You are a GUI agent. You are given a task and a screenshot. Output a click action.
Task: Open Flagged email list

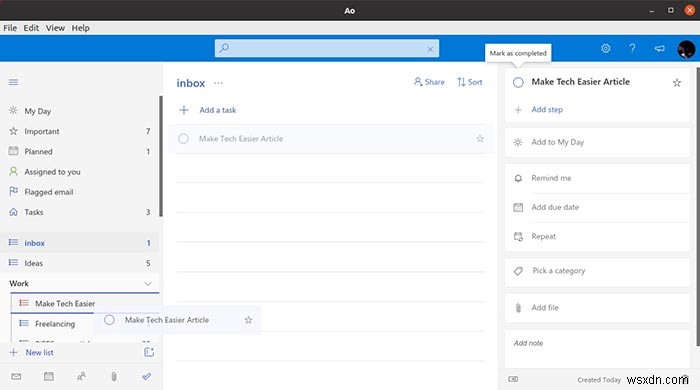[x=80, y=192]
